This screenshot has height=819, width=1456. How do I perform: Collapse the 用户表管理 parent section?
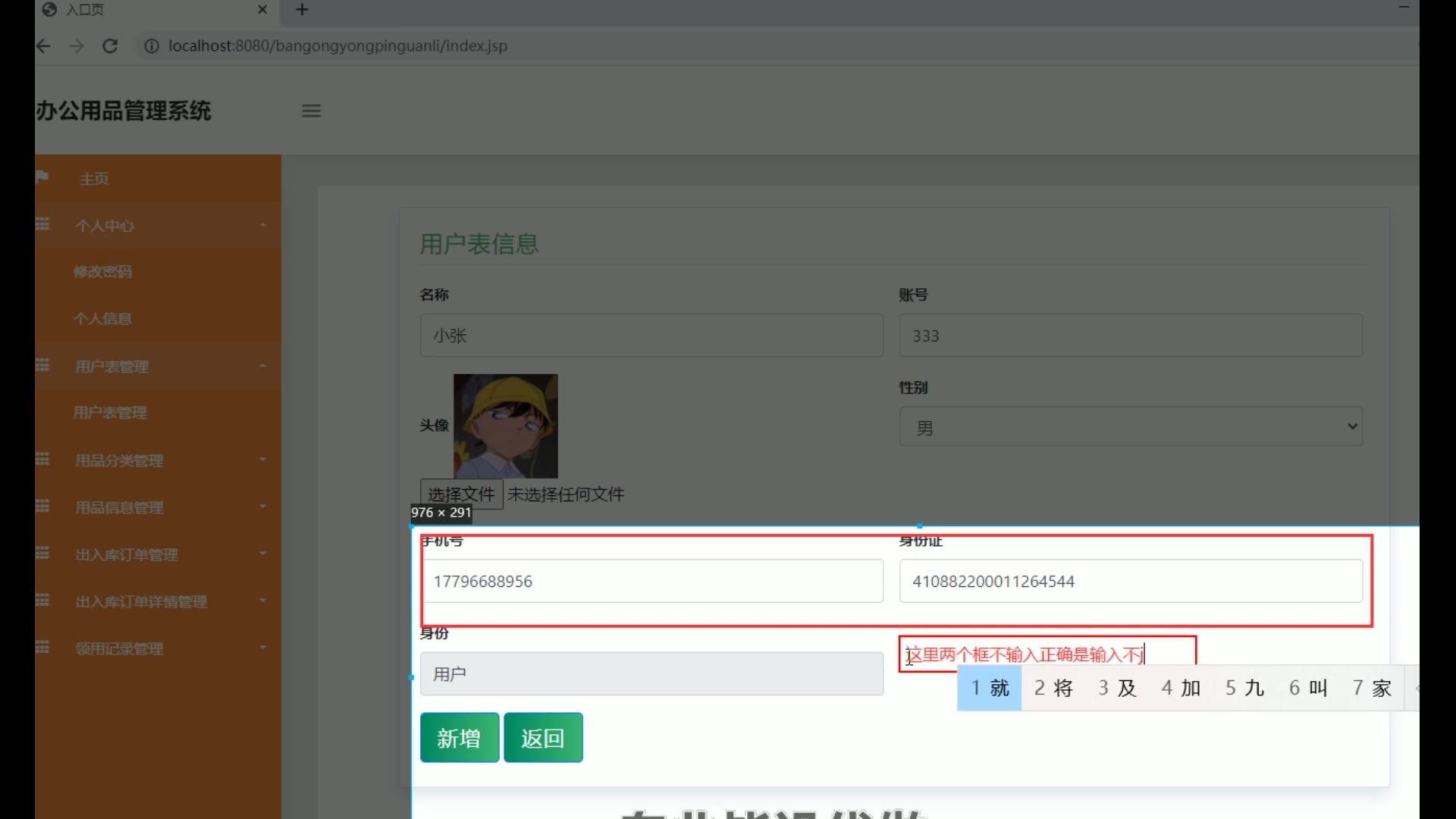158,366
